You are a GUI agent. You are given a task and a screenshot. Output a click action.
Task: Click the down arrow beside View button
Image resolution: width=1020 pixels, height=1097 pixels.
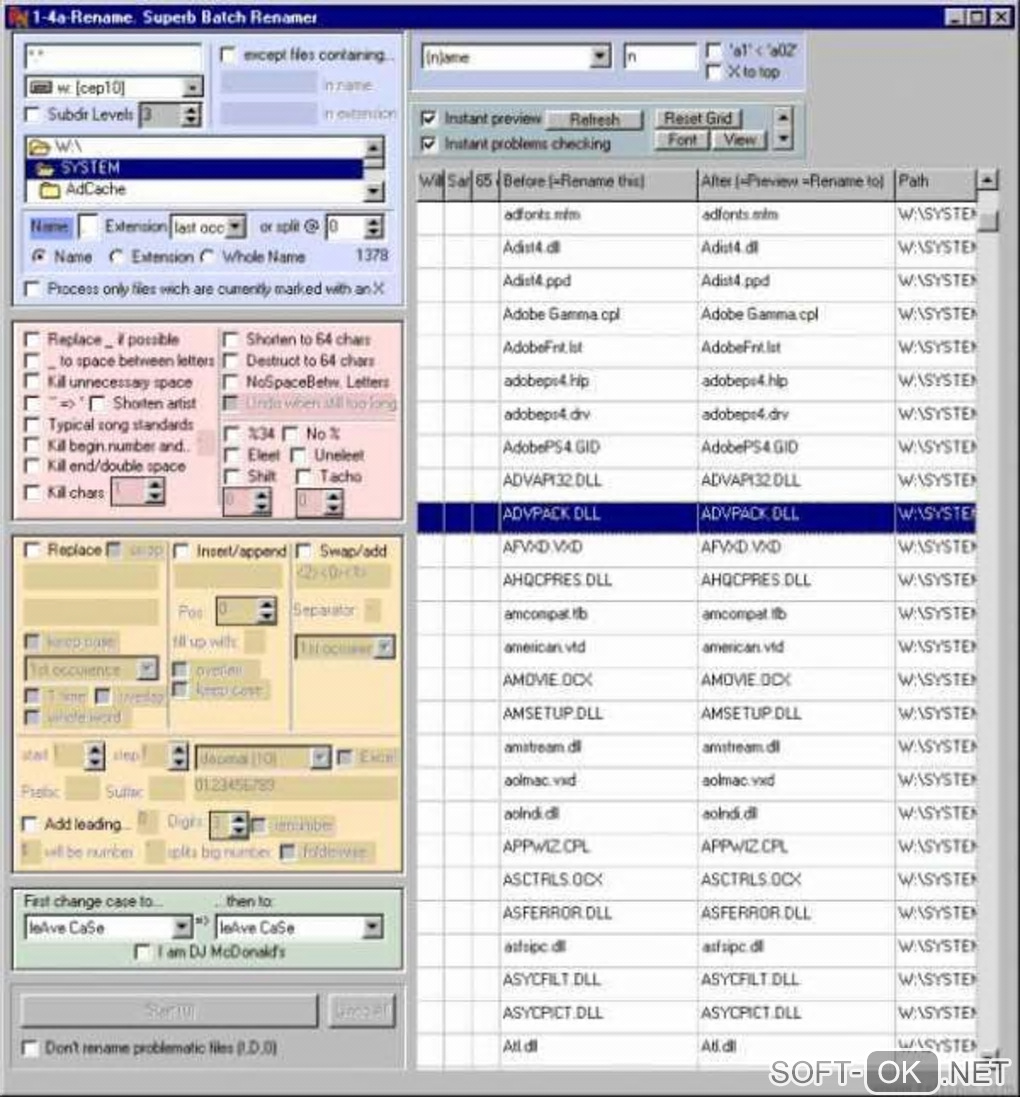784,139
